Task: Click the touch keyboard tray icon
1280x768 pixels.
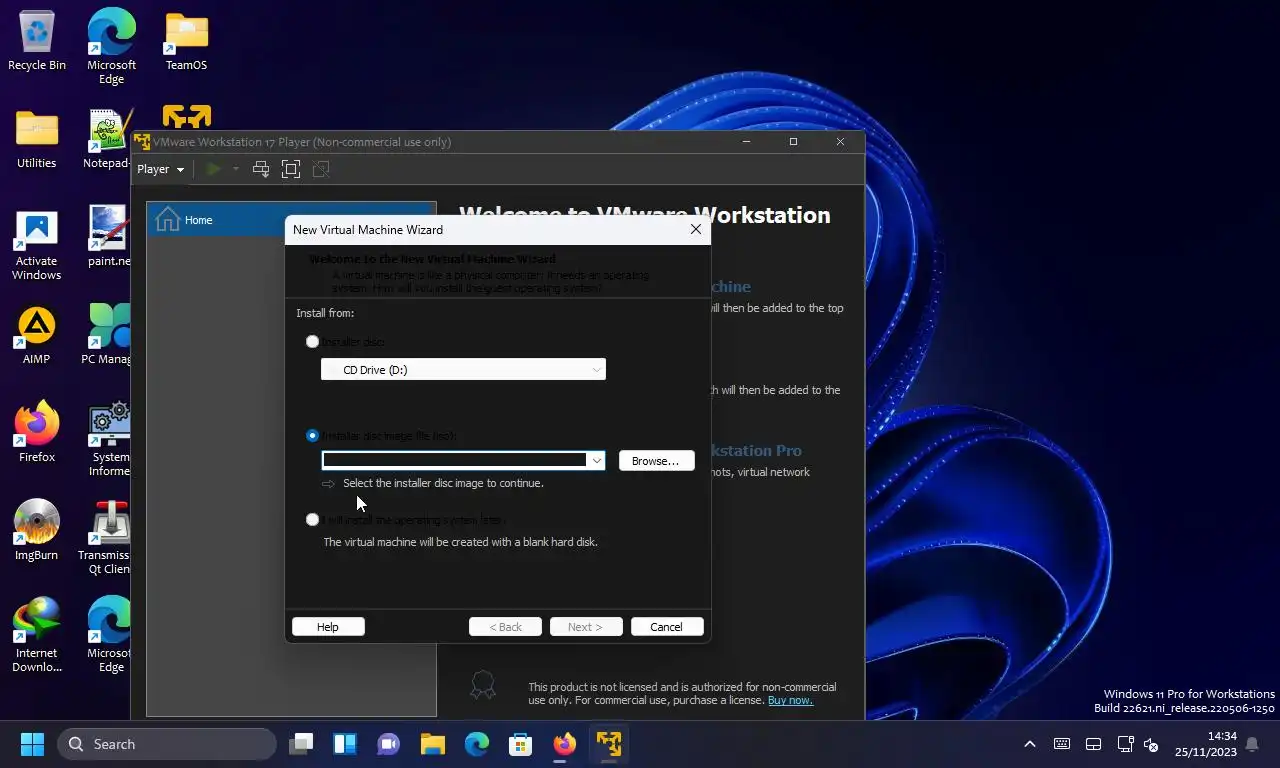Action: point(1062,744)
